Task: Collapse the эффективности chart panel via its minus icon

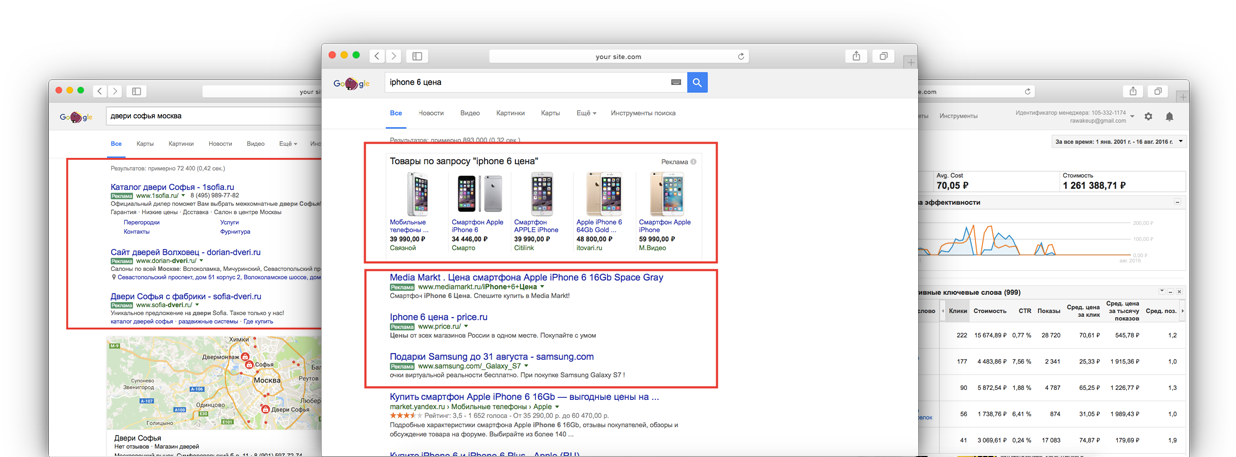Action: pyautogui.click(x=1177, y=202)
